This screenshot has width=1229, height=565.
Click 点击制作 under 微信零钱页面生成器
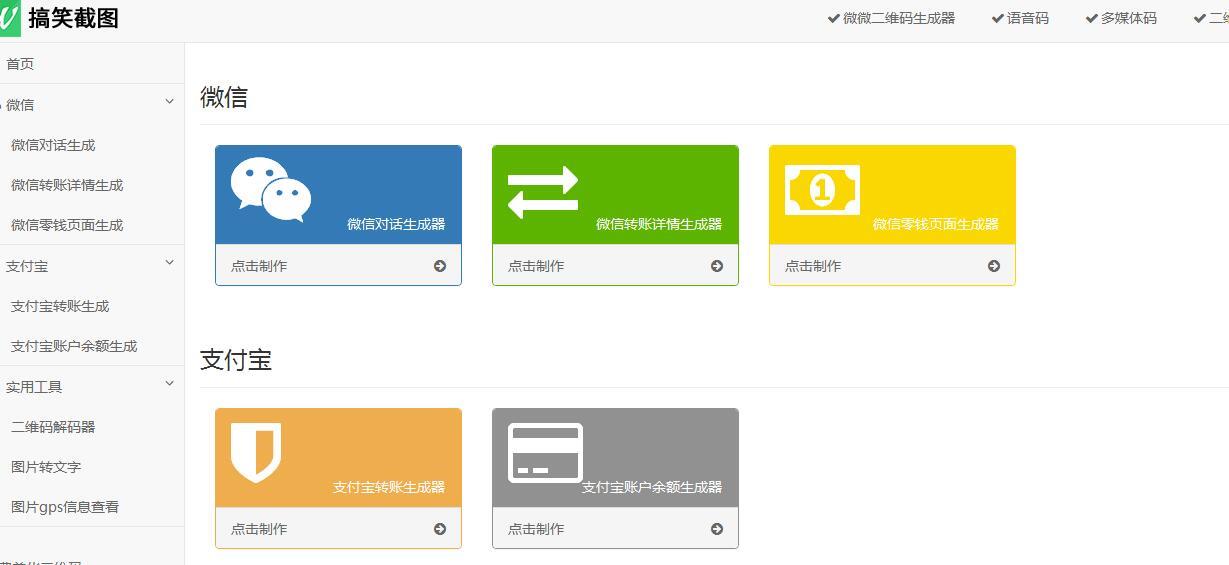pyautogui.click(x=813, y=266)
